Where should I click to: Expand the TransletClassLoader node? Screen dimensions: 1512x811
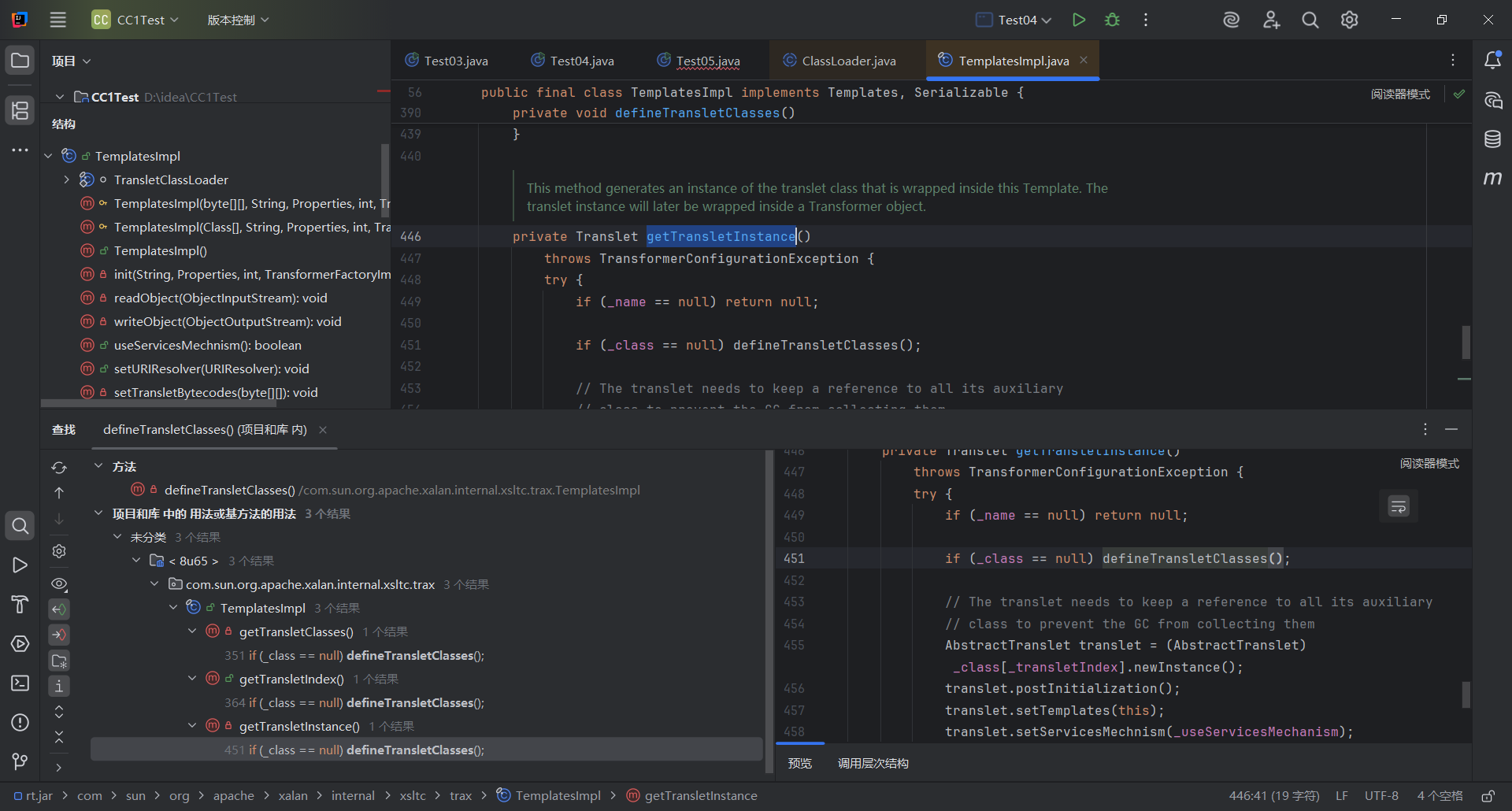66,180
